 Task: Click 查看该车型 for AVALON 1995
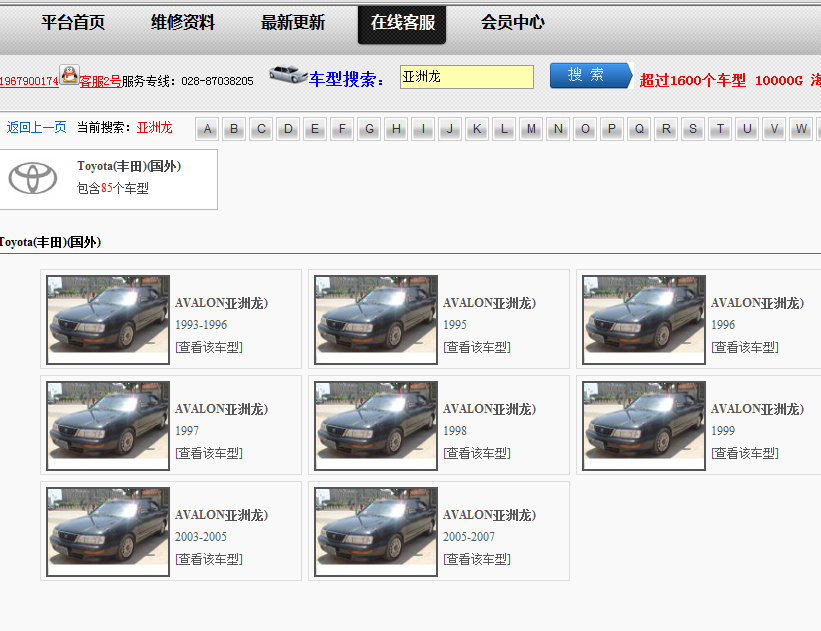point(477,347)
